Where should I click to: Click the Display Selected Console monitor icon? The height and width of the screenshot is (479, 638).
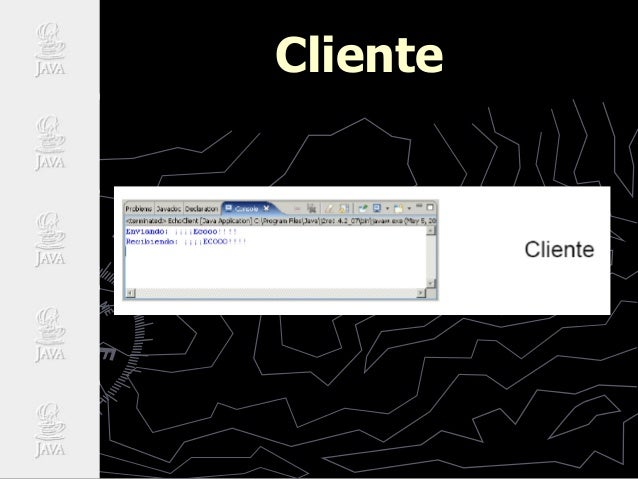tap(377, 208)
